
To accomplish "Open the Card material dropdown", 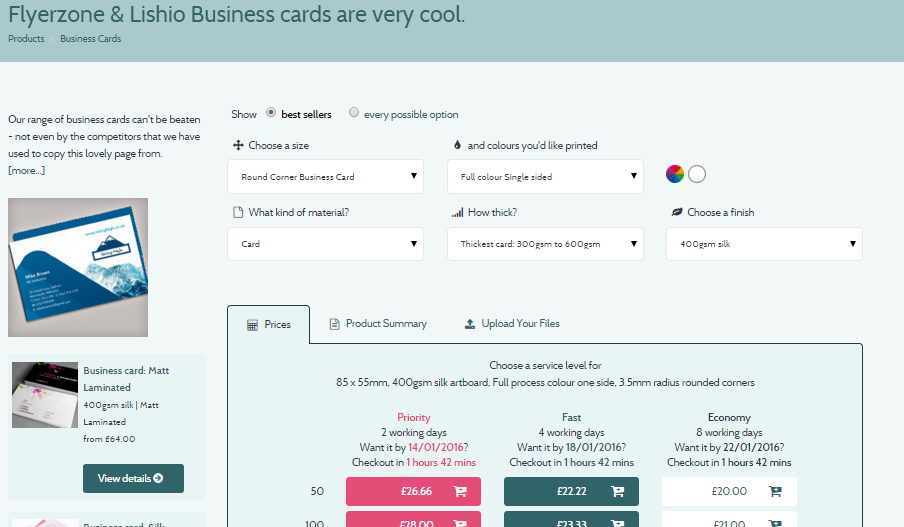I will [325, 244].
